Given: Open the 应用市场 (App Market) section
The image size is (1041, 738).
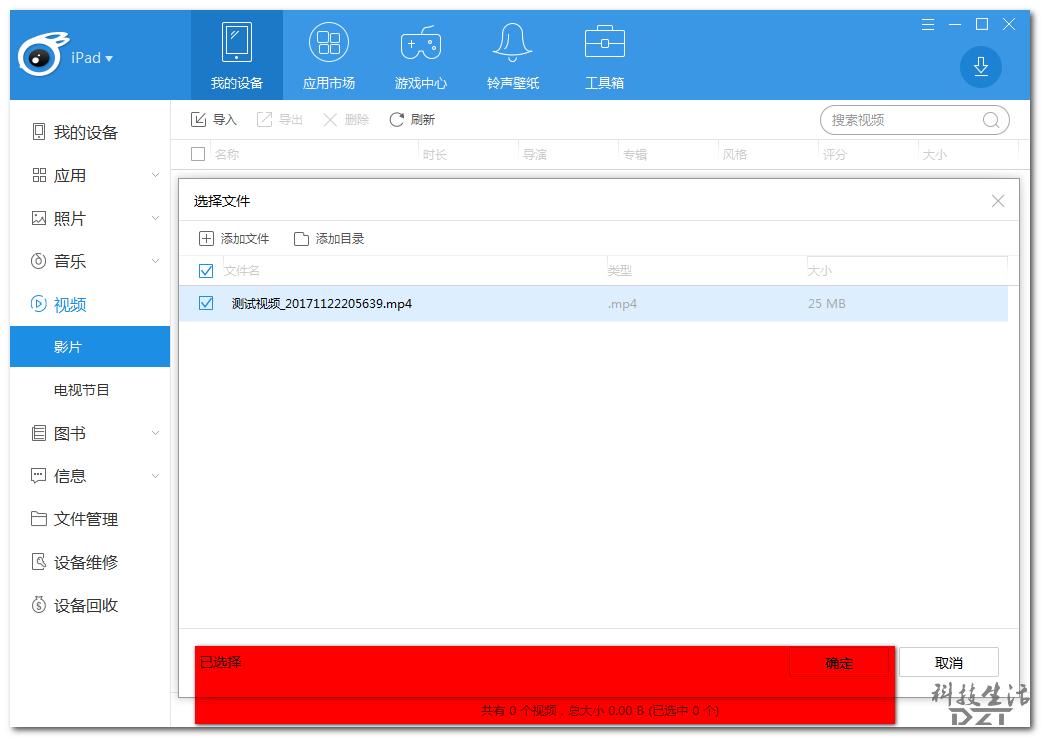Looking at the screenshot, I should [x=328, y=55].
